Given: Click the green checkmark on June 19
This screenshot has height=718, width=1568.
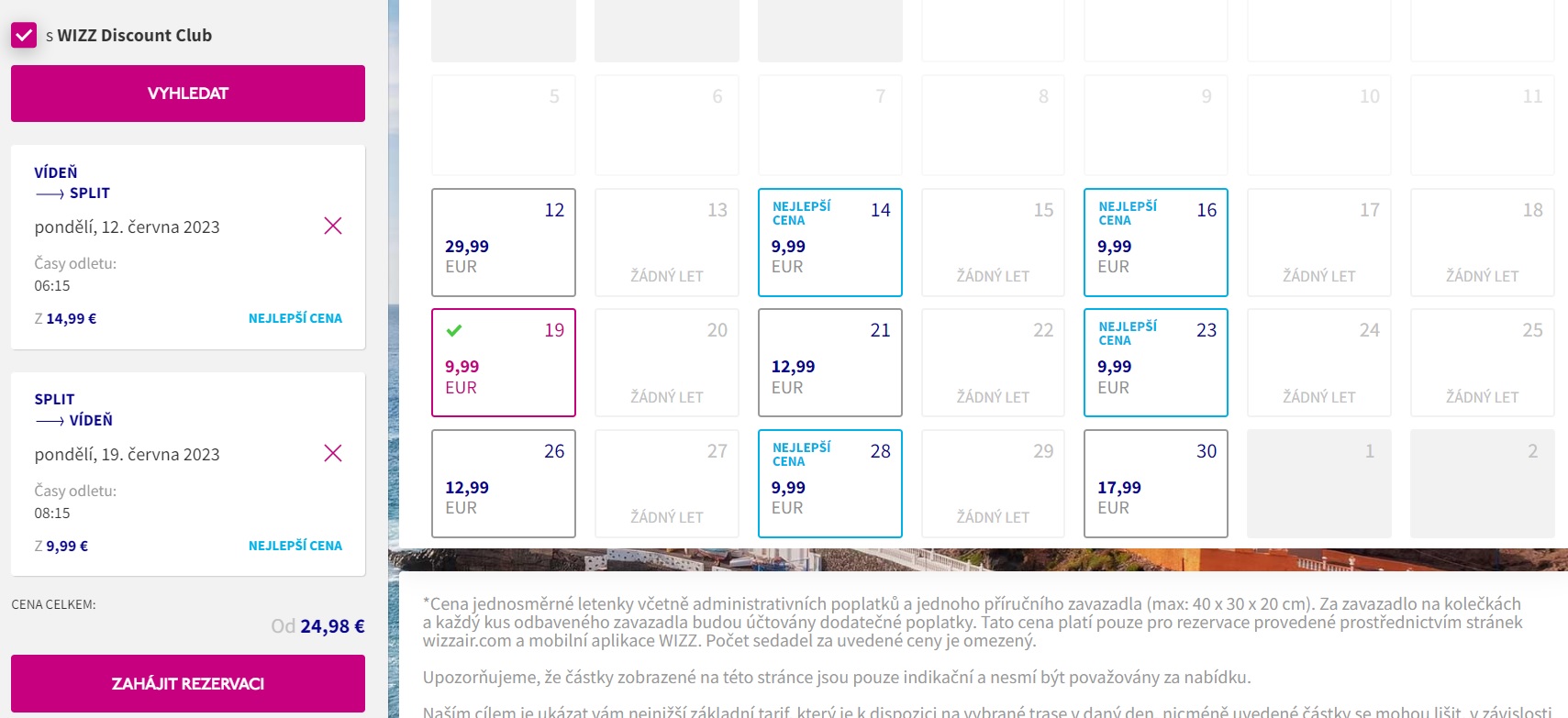Looking at the screenshot, I should [x=454, y=330].
